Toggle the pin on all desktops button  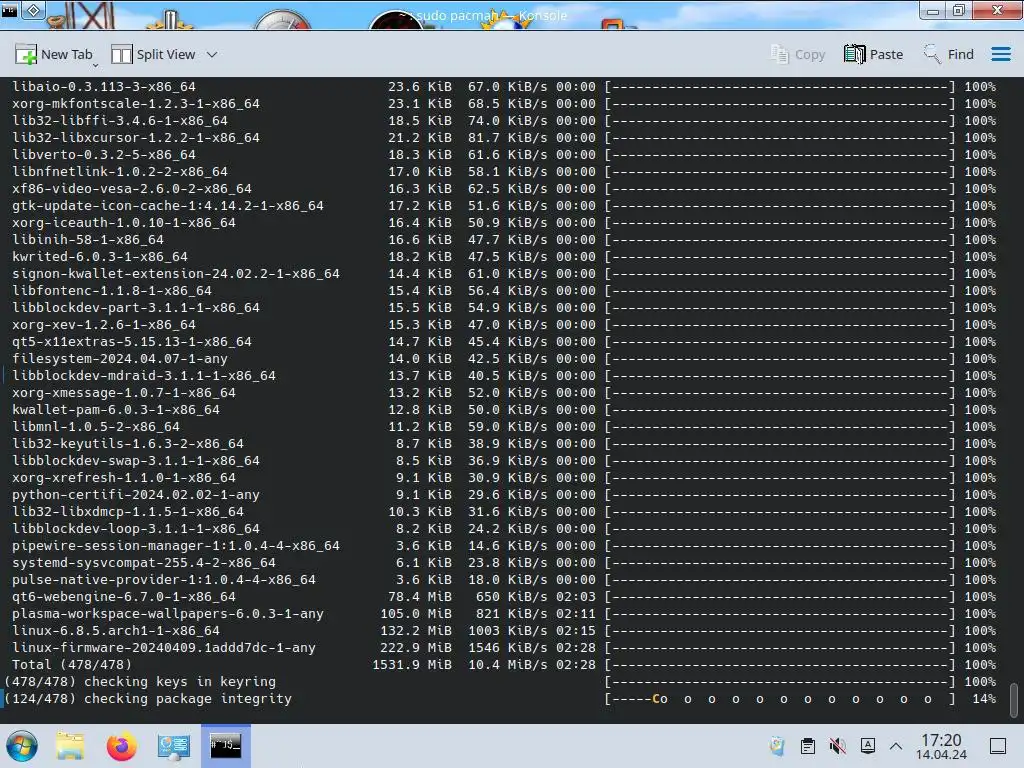click(x=34, y=10)
